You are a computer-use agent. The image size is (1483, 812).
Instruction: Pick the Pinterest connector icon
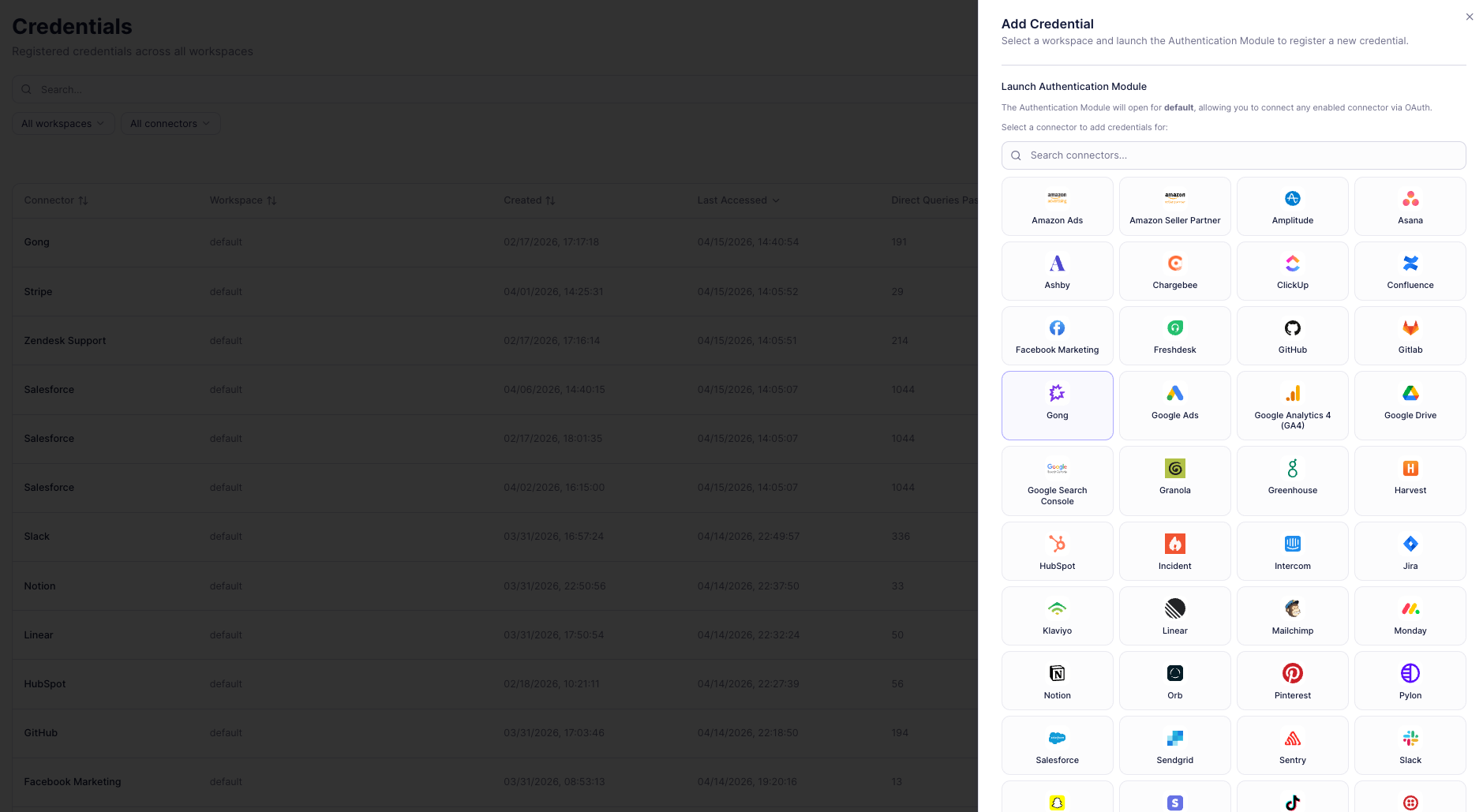[x=1292, y=673]
